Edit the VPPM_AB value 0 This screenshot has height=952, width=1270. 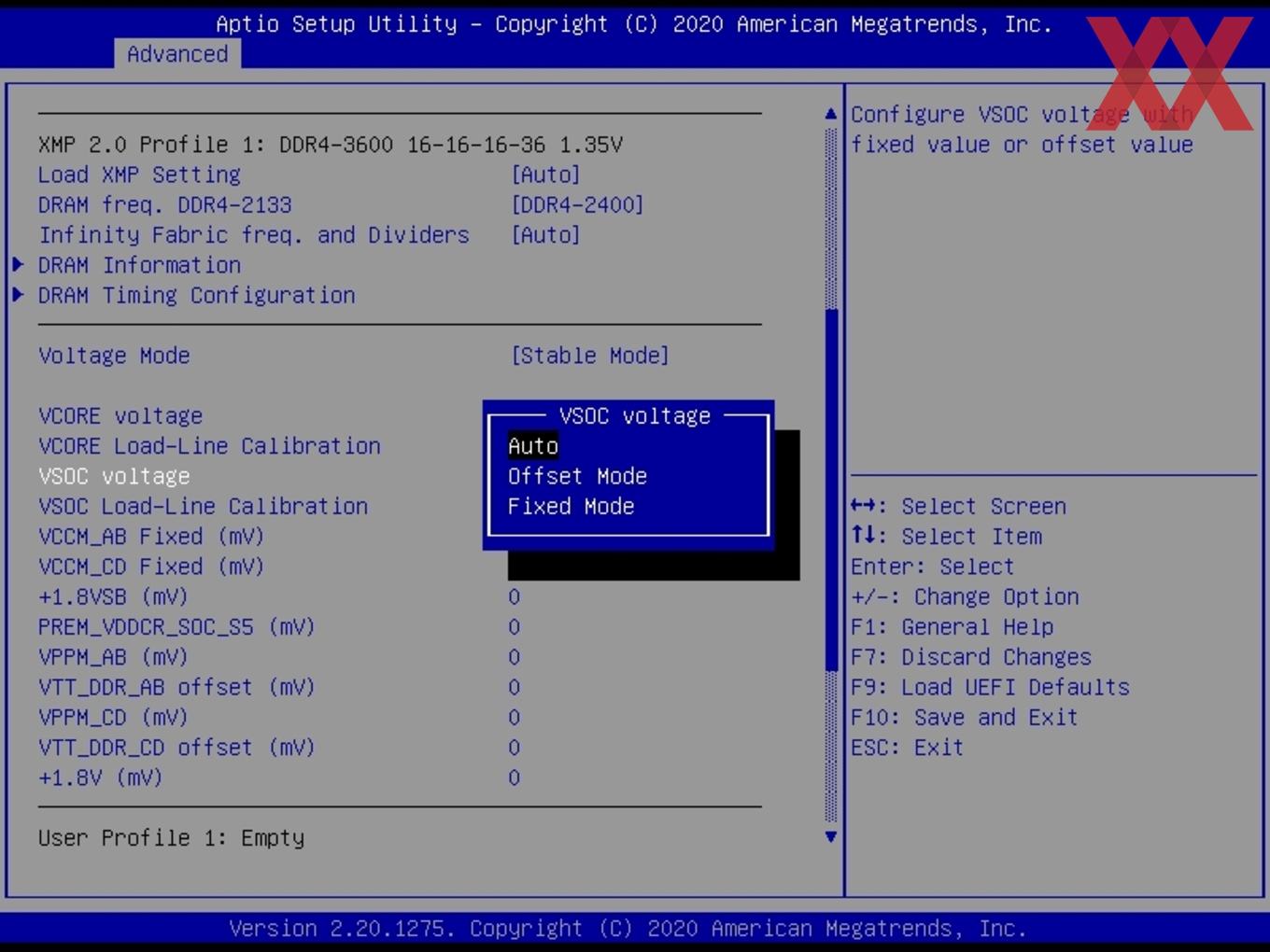tap(514, 657)
